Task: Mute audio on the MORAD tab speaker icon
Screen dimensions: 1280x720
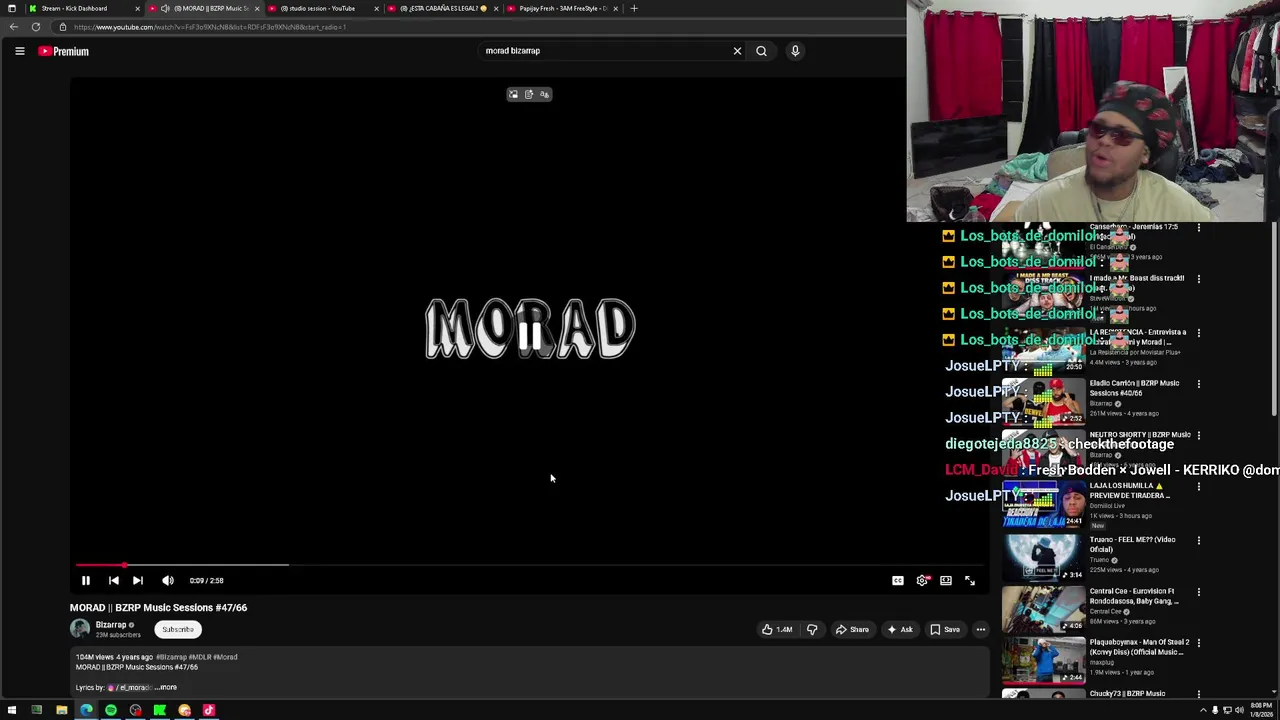Action: [165, 8]
